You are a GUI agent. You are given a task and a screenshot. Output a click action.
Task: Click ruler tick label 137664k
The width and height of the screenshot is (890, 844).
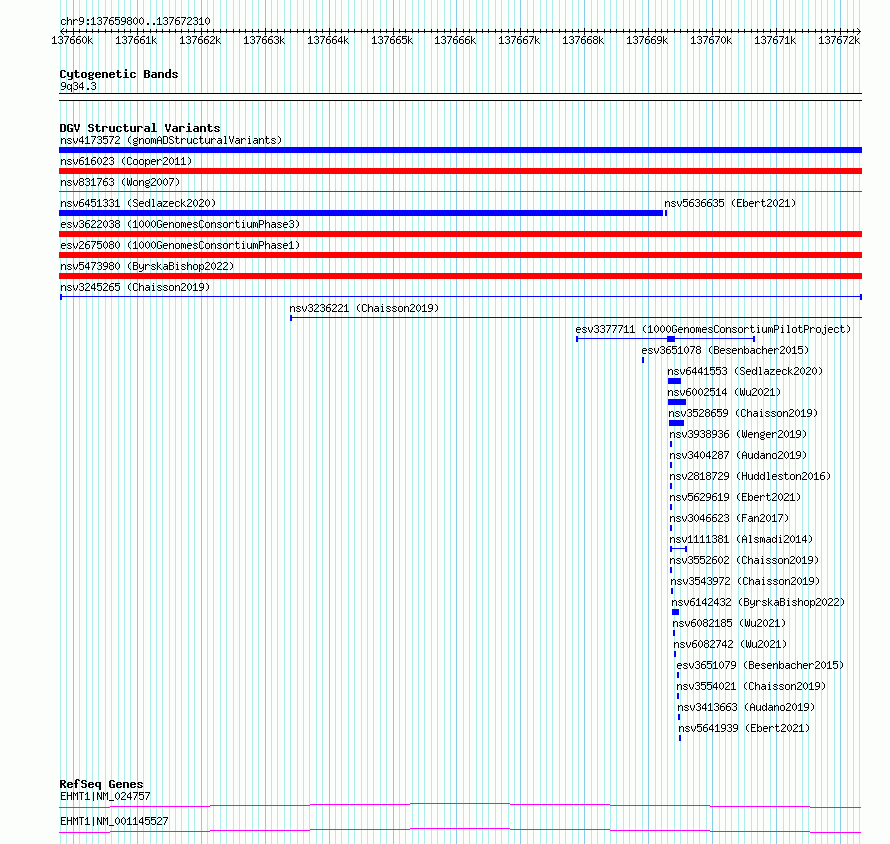328,41
